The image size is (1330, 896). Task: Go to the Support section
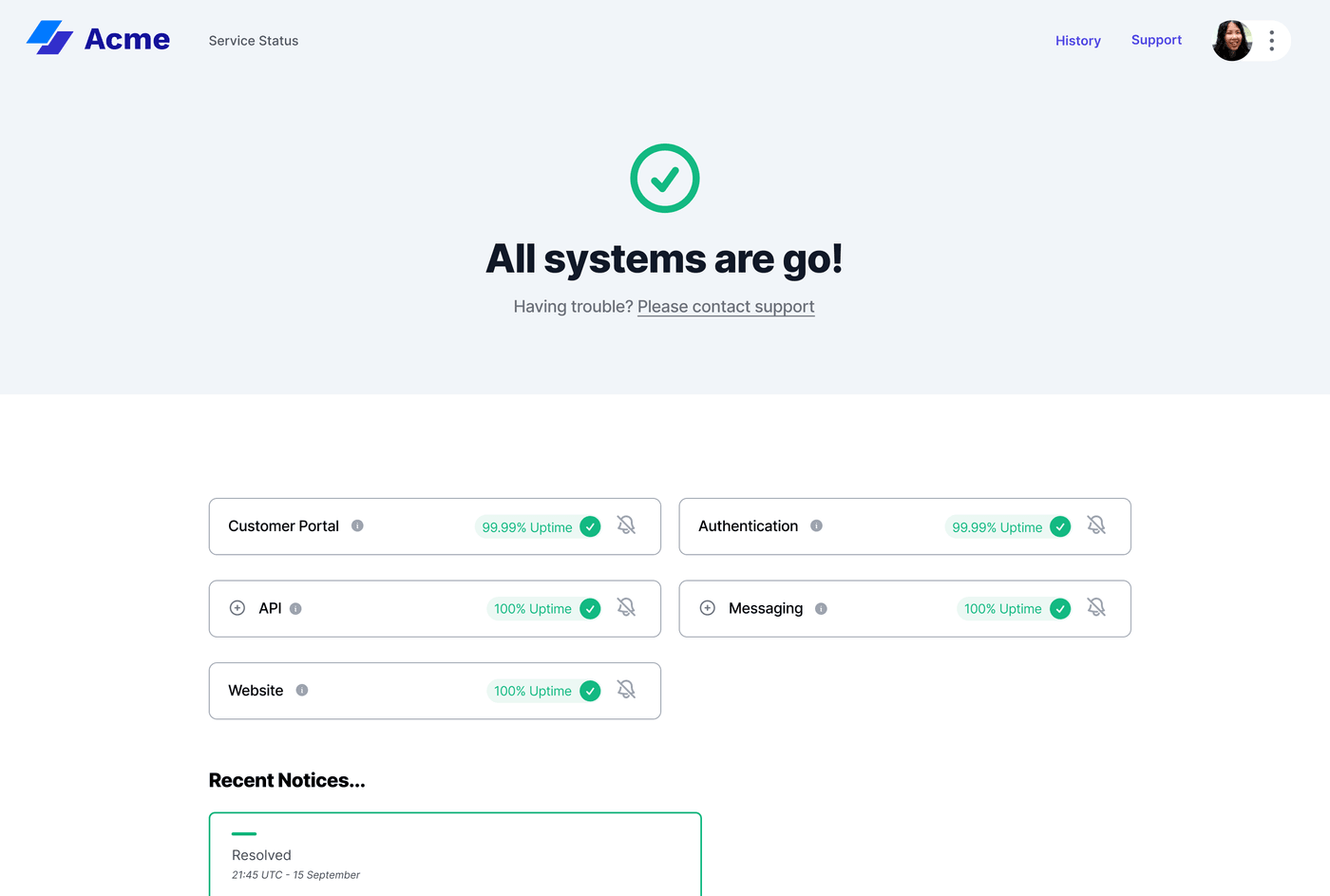pos(1156,40)
